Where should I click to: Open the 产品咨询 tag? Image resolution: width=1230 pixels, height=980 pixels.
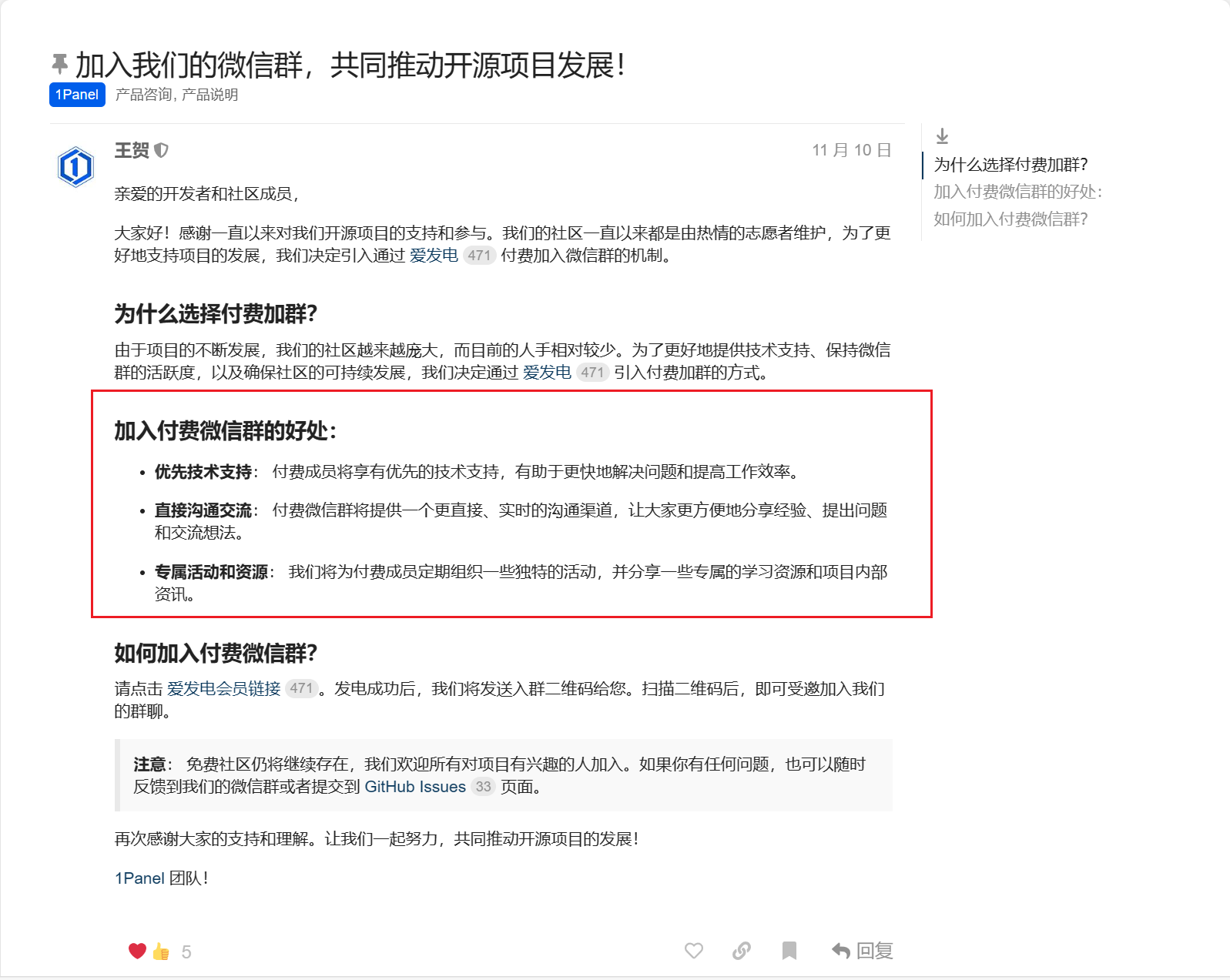pos(143,95)
